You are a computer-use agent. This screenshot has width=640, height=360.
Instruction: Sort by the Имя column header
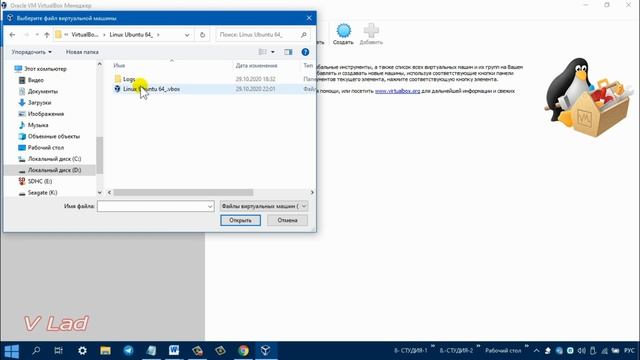pos(119,65)
